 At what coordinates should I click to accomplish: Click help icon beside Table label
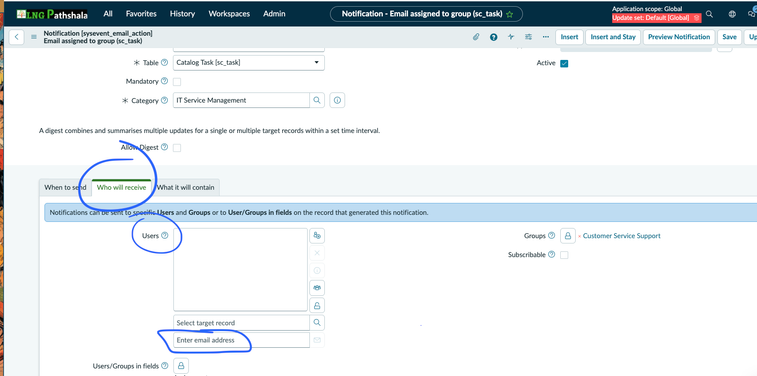pos(164,62)
